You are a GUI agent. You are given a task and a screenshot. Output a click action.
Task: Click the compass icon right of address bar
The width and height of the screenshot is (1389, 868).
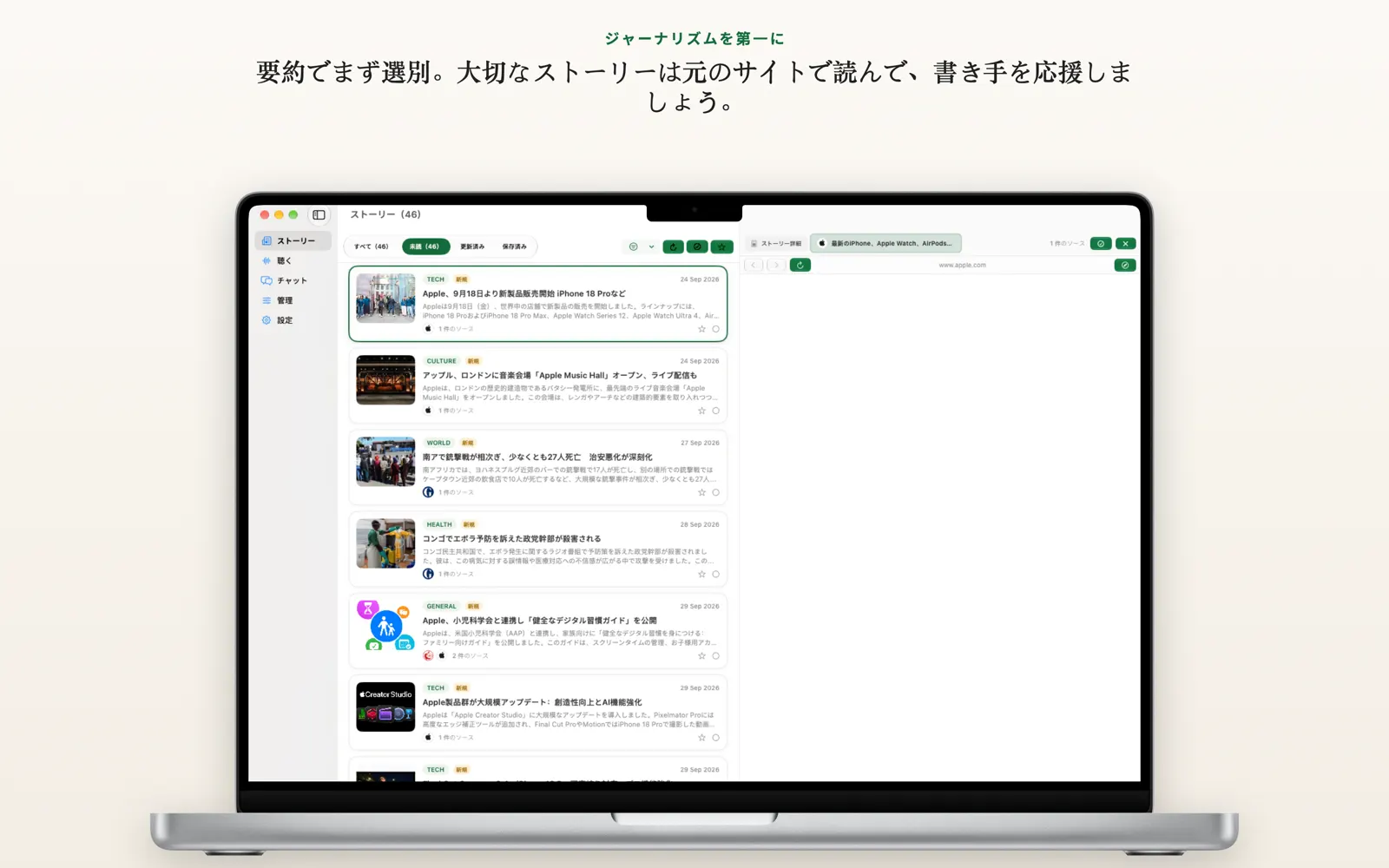click(x=1125, y=265)
